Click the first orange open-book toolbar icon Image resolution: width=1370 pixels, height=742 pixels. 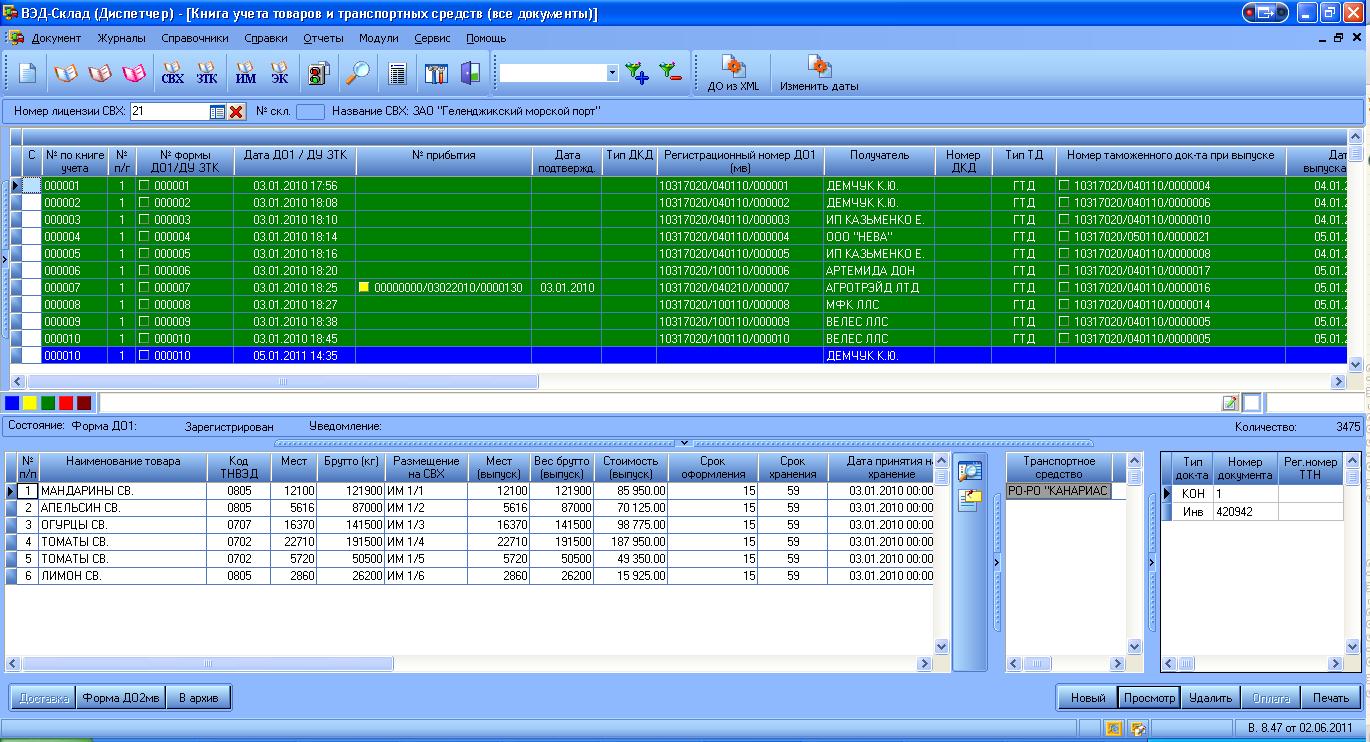coord(66,73)
